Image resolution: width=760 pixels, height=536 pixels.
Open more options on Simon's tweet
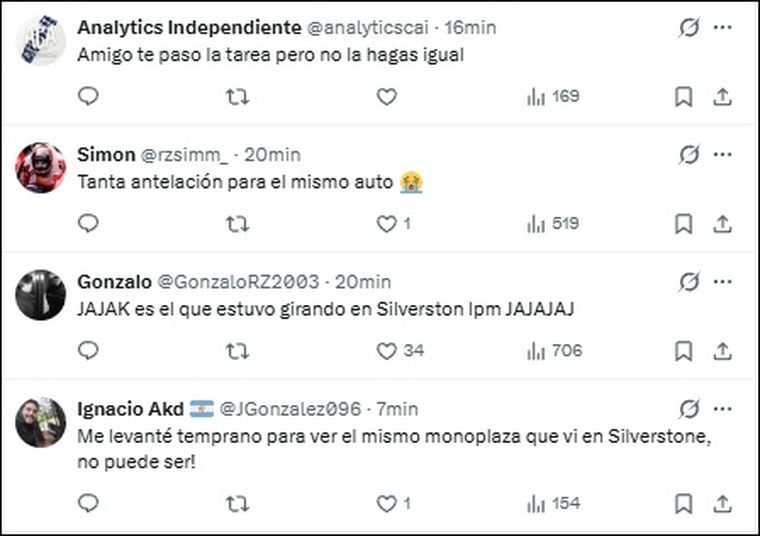point(723,155)
